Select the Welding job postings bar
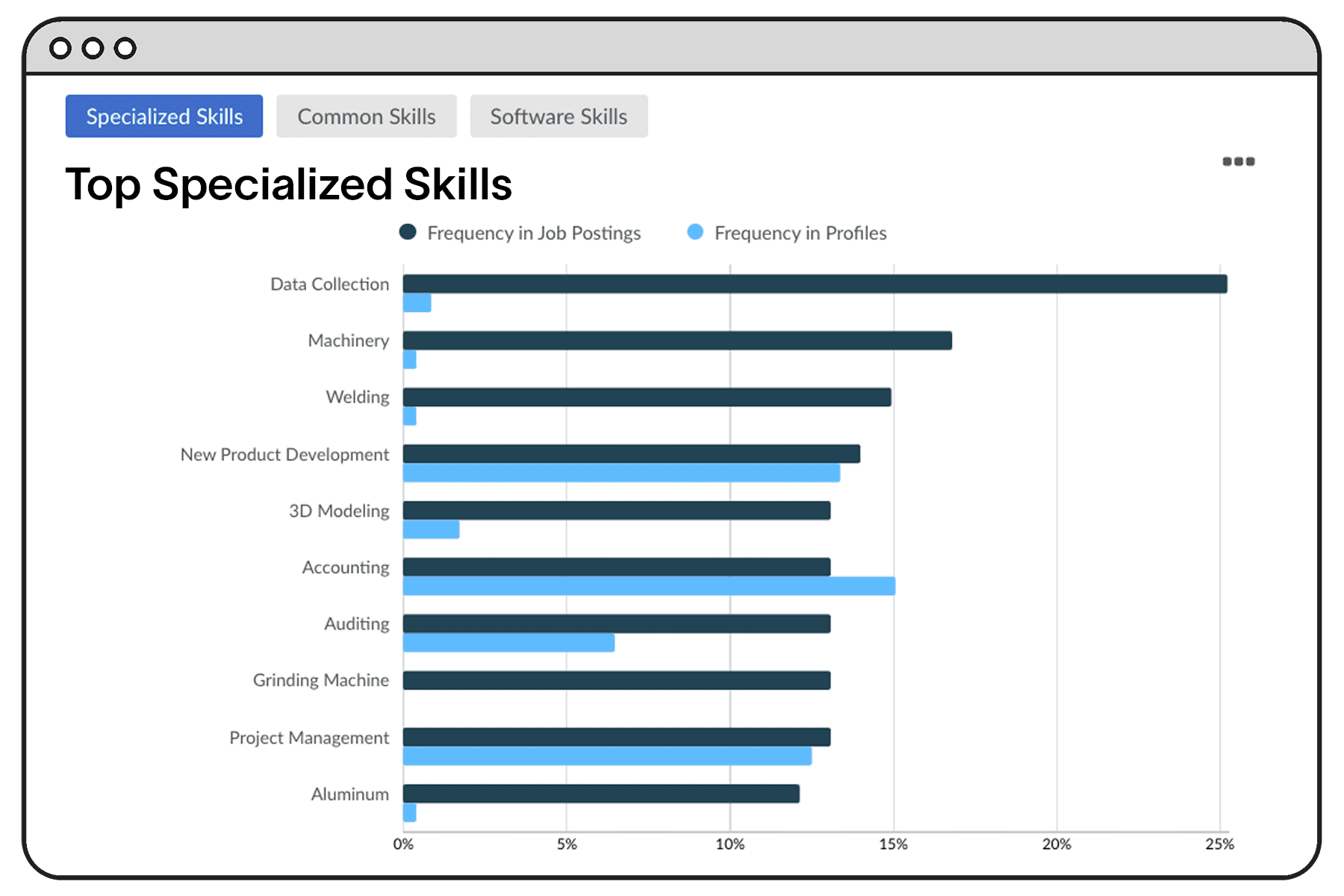This screenshot has height=896, width=1344. point(647,397)
